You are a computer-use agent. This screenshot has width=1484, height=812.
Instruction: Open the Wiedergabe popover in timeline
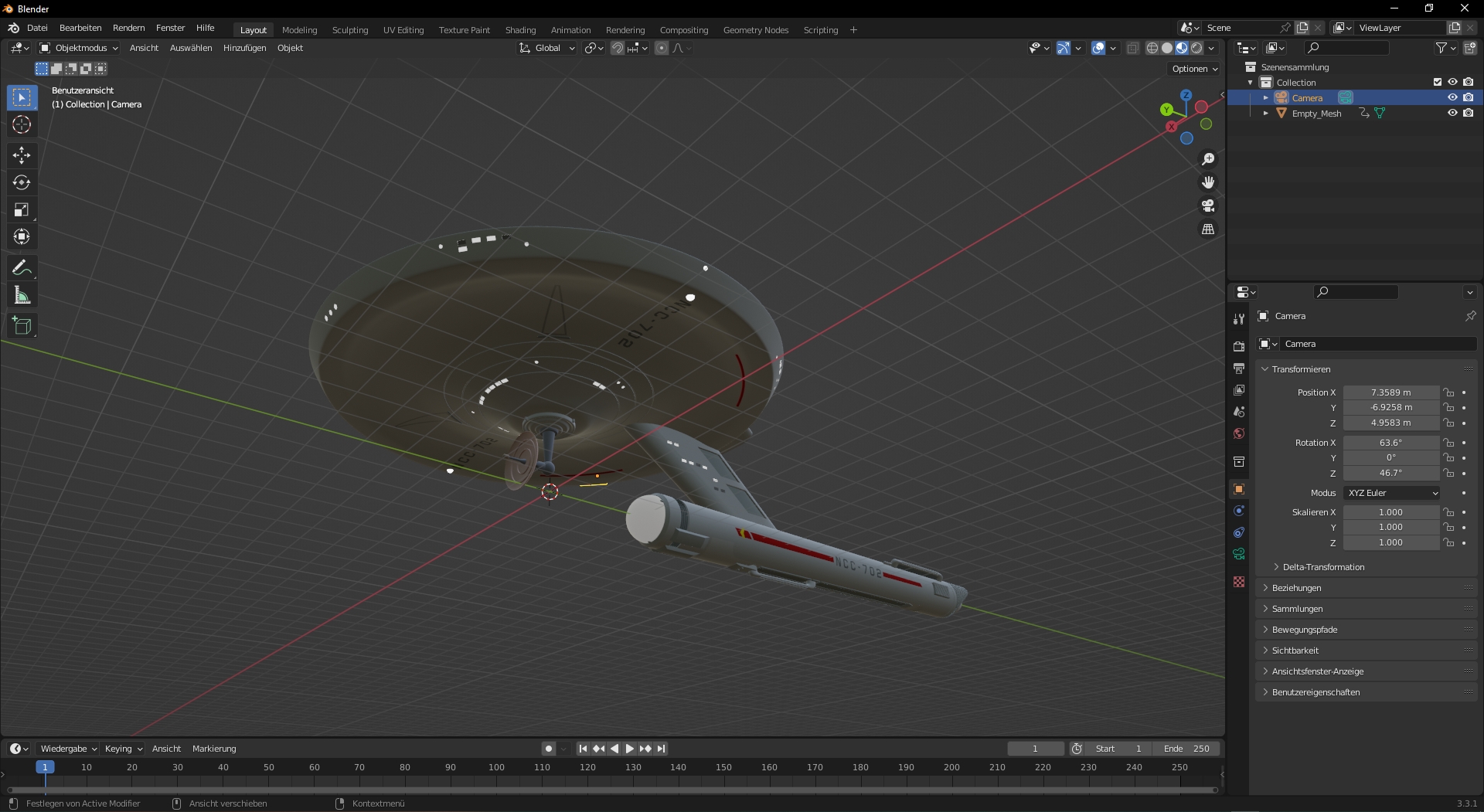coord(69,749)
